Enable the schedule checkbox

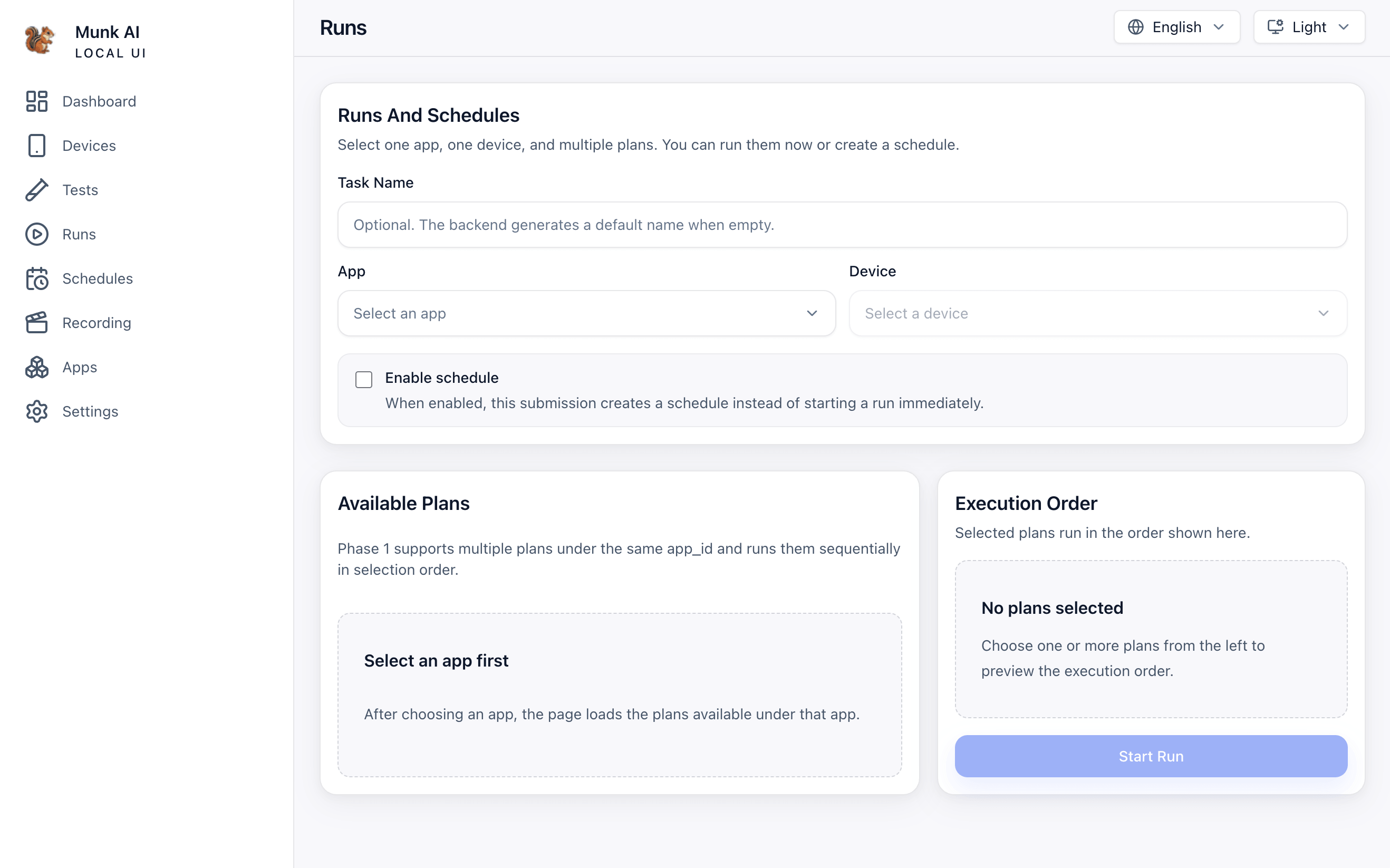pyautogui.click(x=363, y=380)
